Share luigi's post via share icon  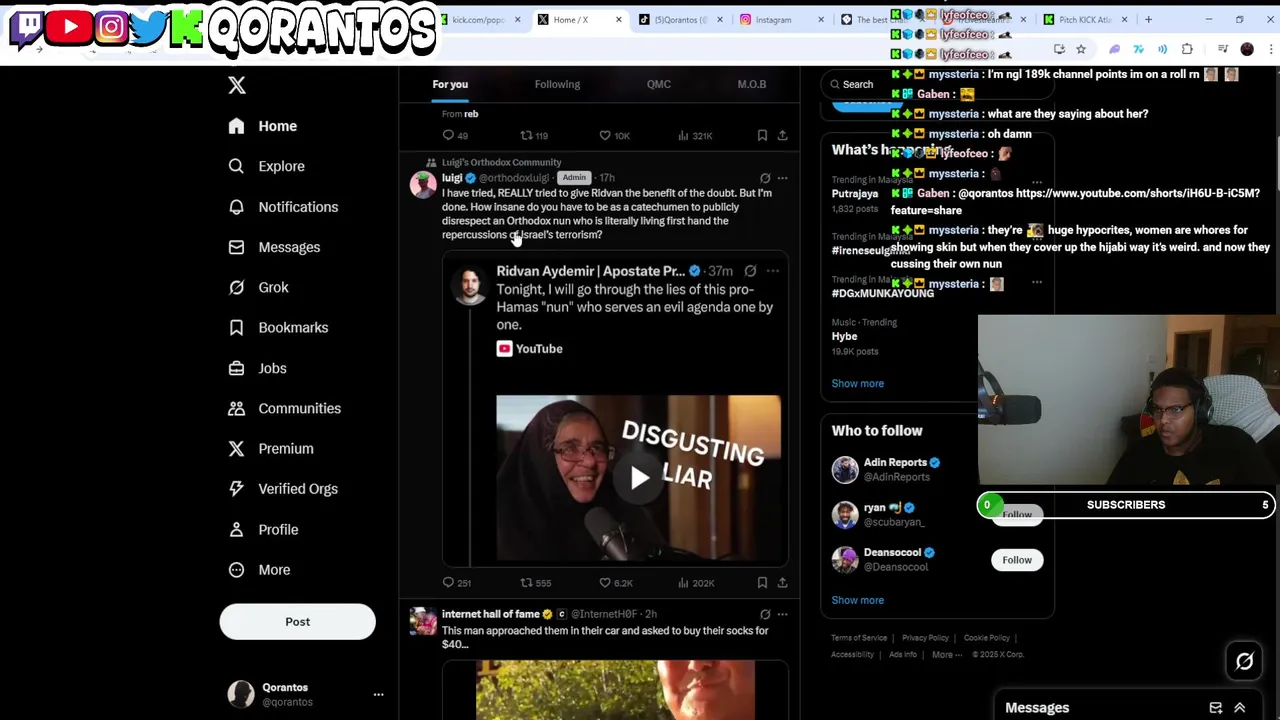[782, 583]
